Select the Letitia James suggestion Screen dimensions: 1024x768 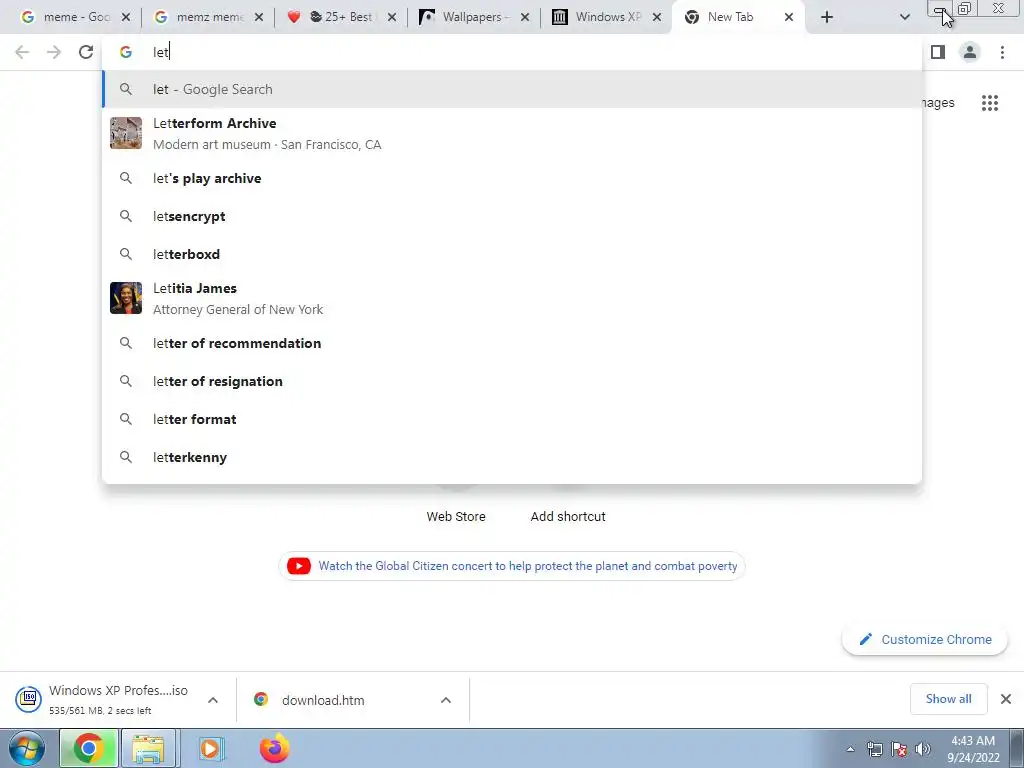pyautogui.click(x=512, y=298)
